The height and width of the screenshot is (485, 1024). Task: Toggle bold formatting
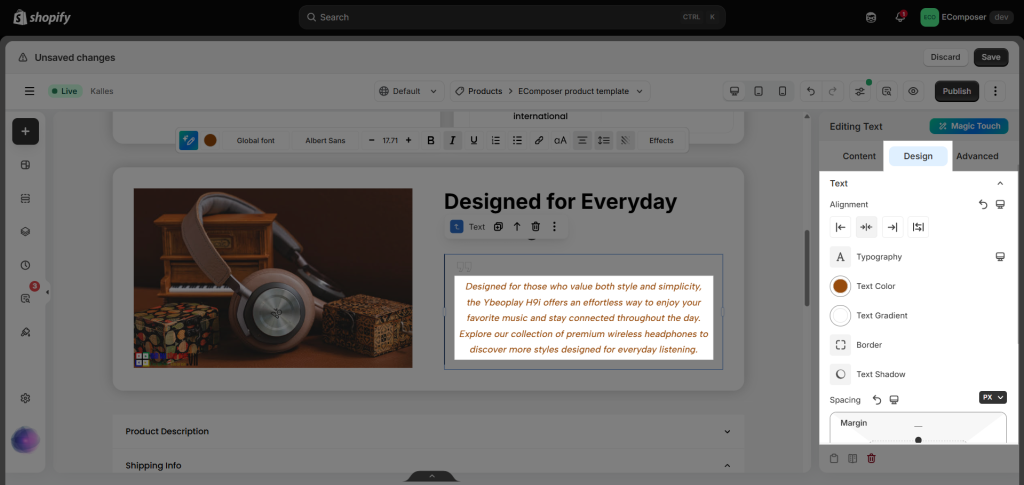tap(430, 140)
